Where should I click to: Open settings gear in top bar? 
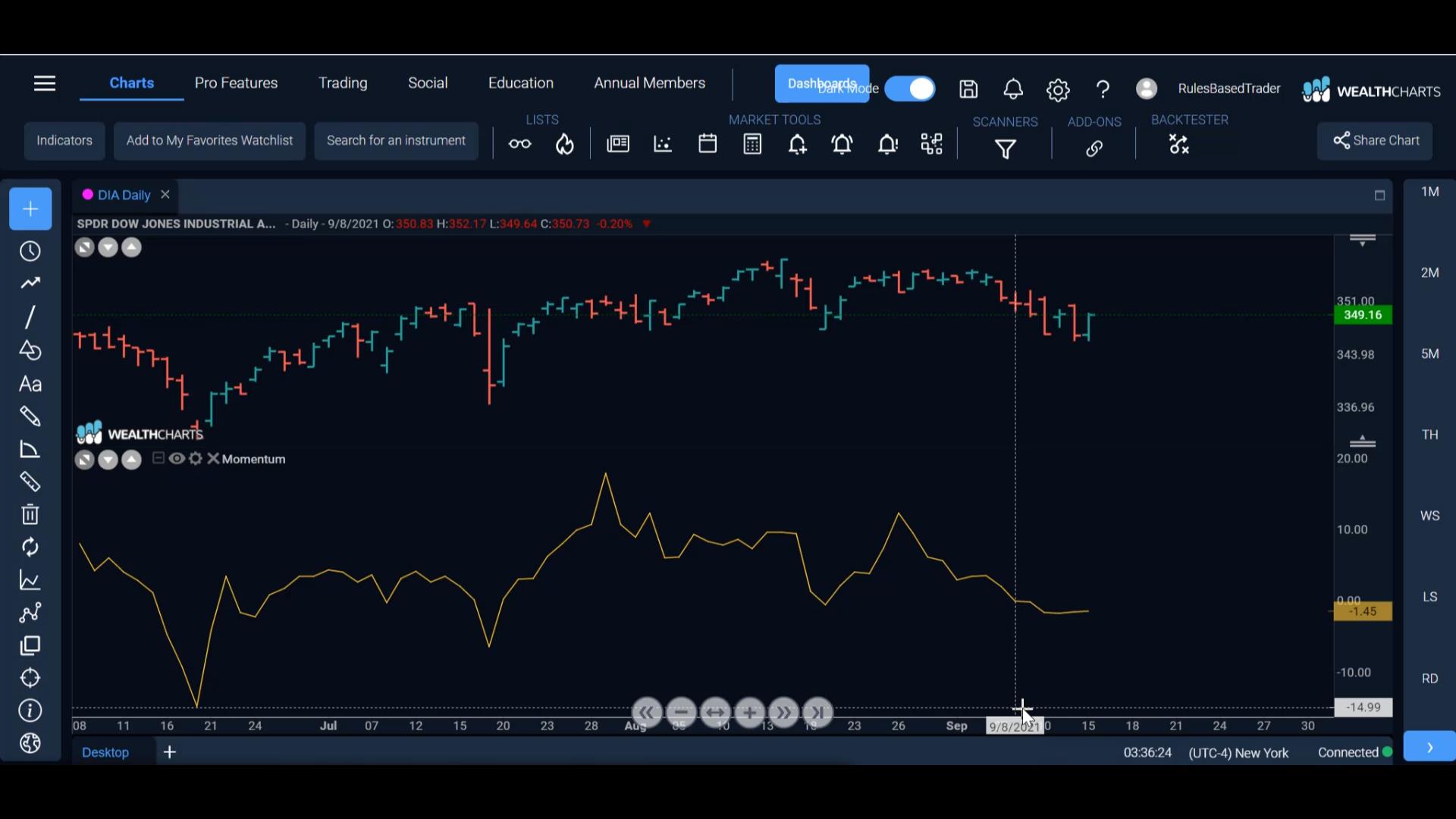point(1058,90)
